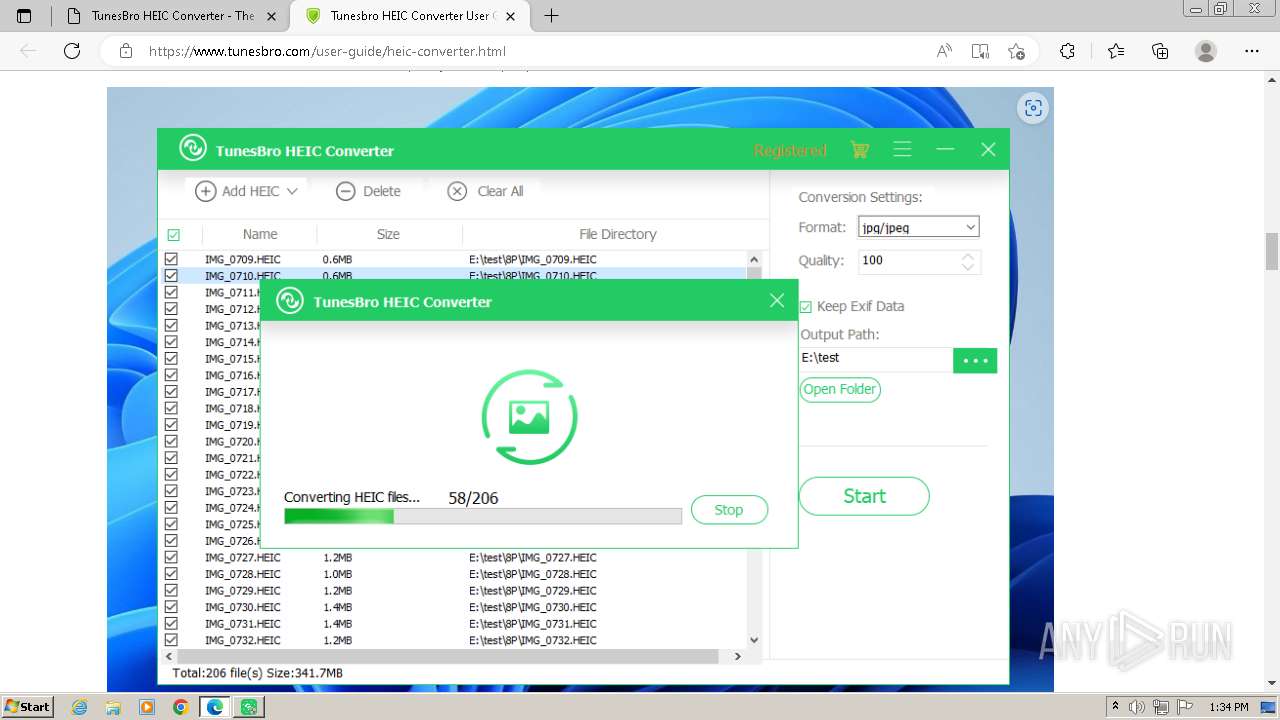Viewport: 1280px width, 720px height.
Task: Open Microsoft Edge from the taskbar
Action: click(x=215, y=707)
